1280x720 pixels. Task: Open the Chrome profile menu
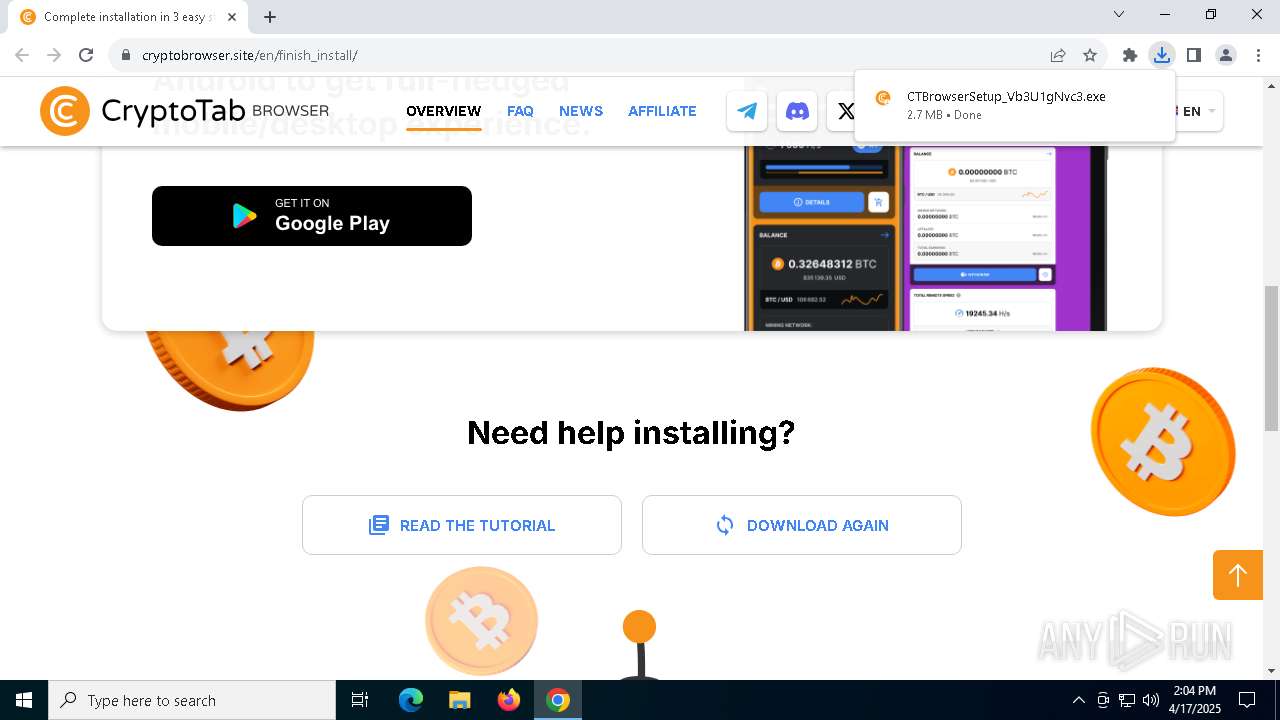pos(1226,55)
